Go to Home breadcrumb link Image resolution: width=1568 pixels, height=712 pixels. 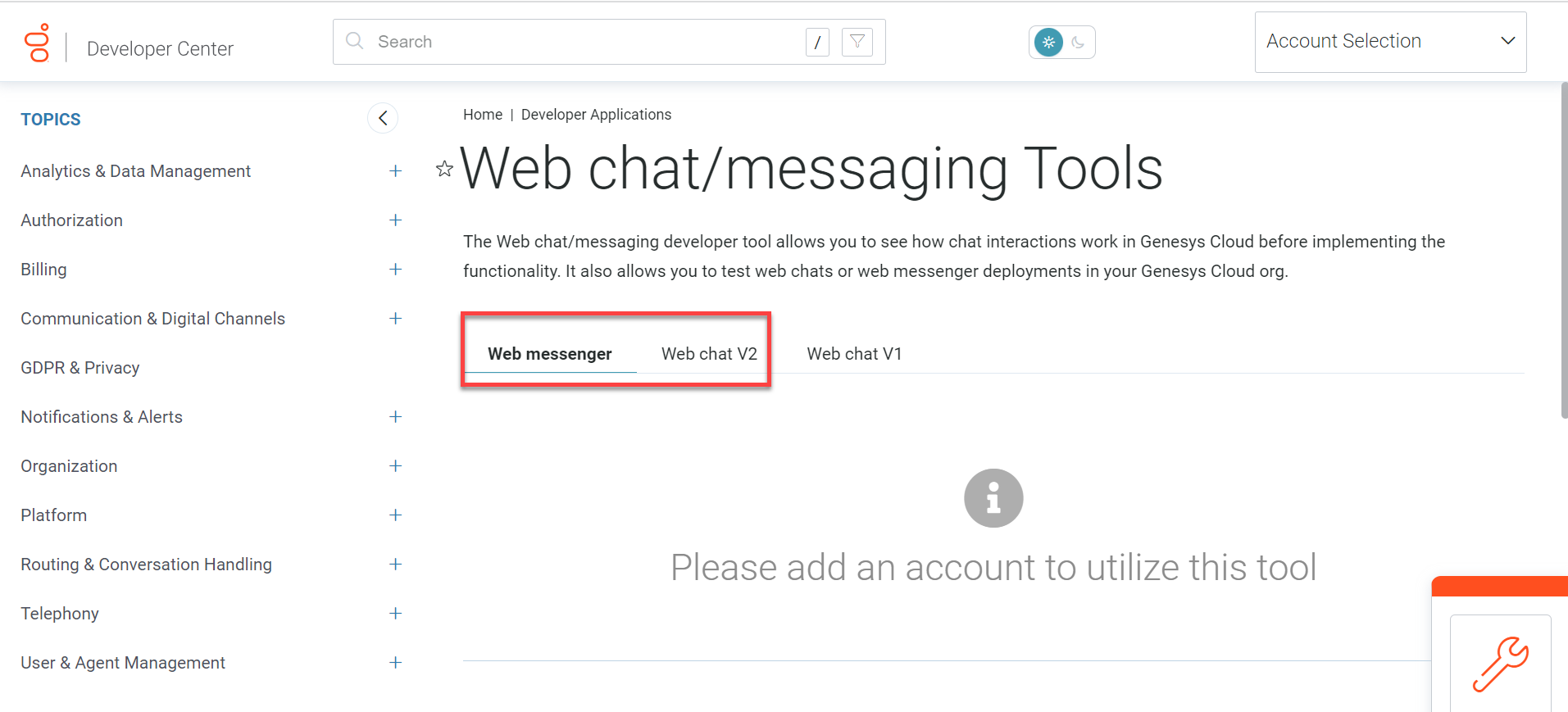pos(482,115)
